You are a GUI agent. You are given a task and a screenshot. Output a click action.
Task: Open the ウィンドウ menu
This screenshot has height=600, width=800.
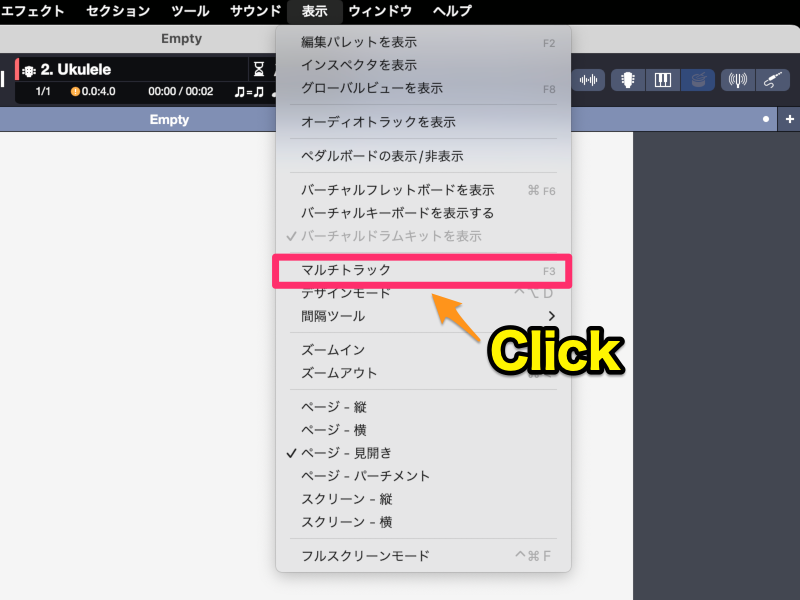tap(380, 11)
